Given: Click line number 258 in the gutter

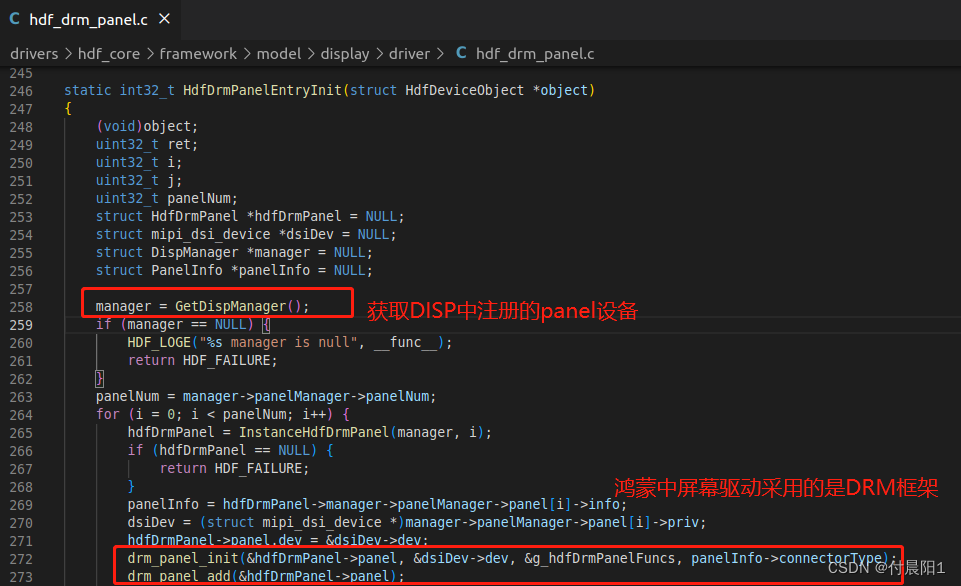Looking at the screenshot, I should click(x=21, y=307).
